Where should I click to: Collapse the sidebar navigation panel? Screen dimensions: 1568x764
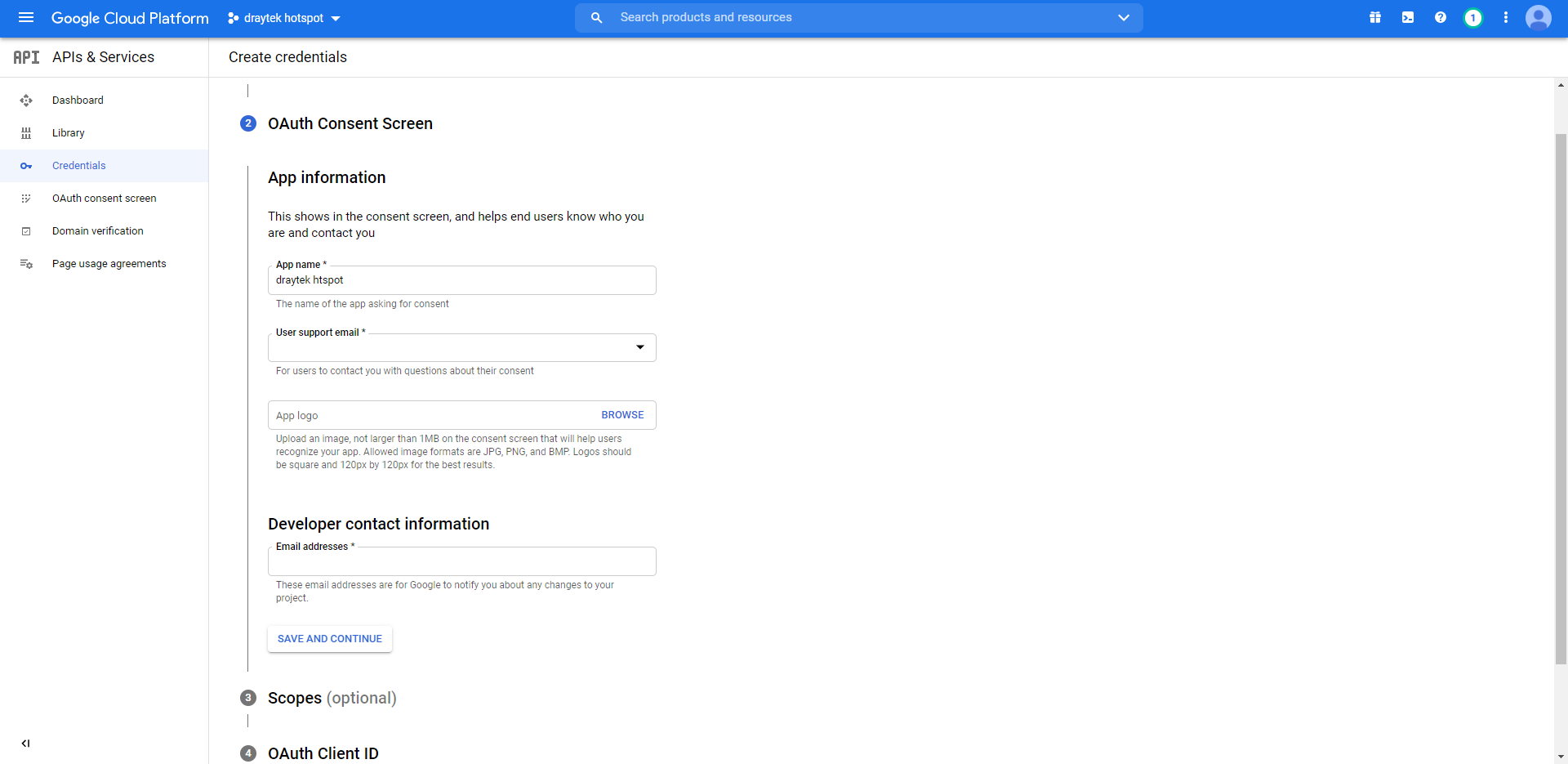click(x=26, y=744)
